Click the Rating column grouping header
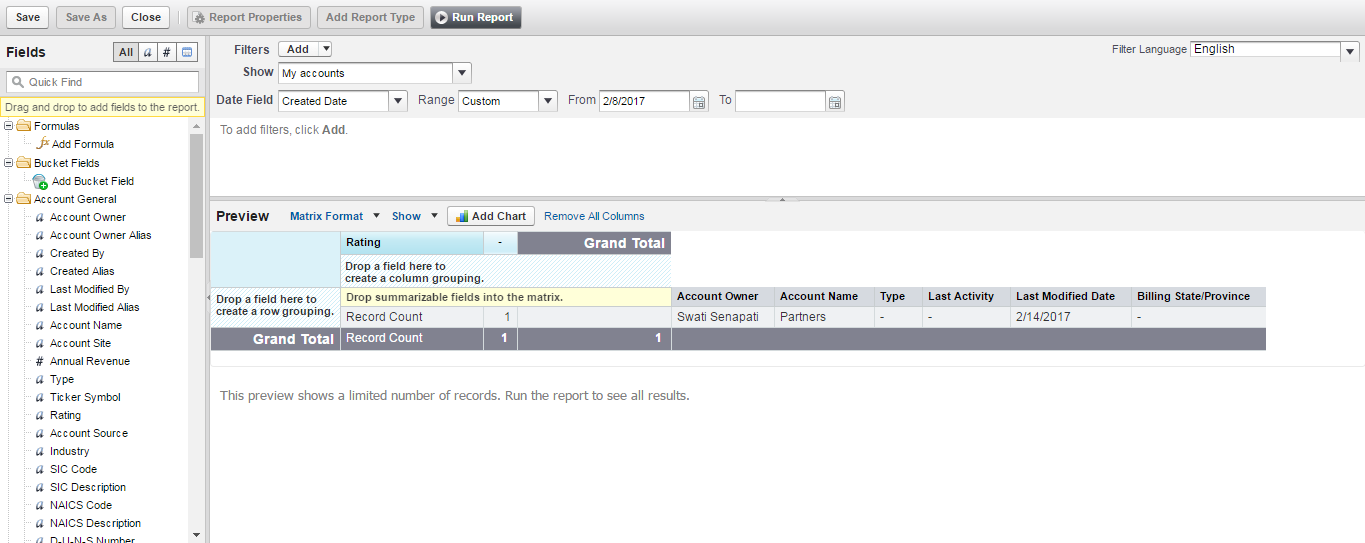The height and width of the screenshot is (543, 1365). click(x=412, y=243)
